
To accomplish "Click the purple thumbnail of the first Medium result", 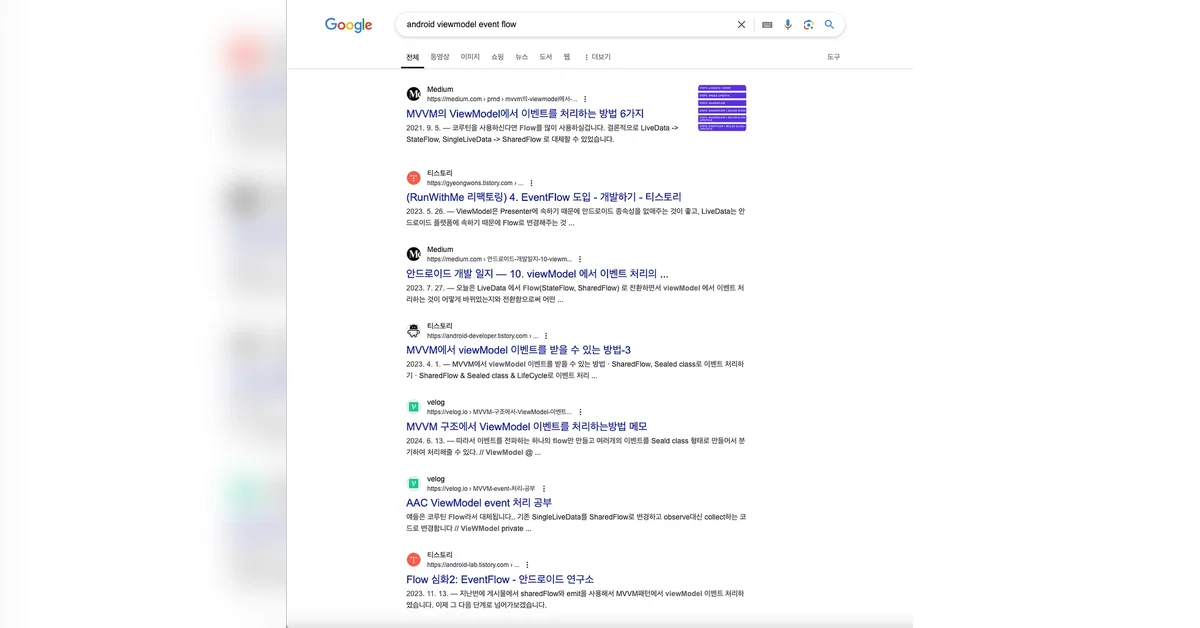I will pos(722,108).
